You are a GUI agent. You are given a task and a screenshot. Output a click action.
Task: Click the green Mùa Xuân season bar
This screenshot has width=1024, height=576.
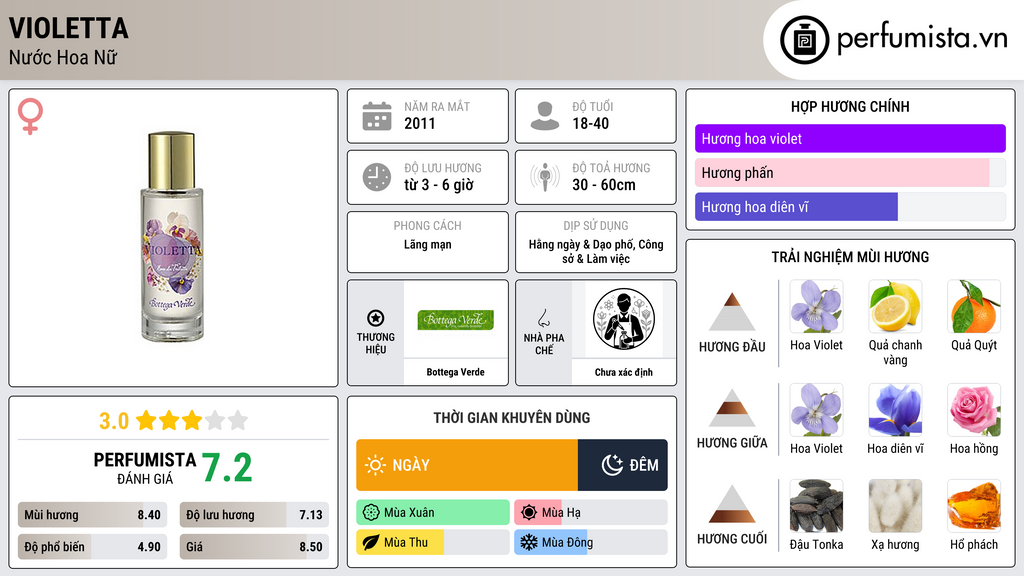click(433, 513)
